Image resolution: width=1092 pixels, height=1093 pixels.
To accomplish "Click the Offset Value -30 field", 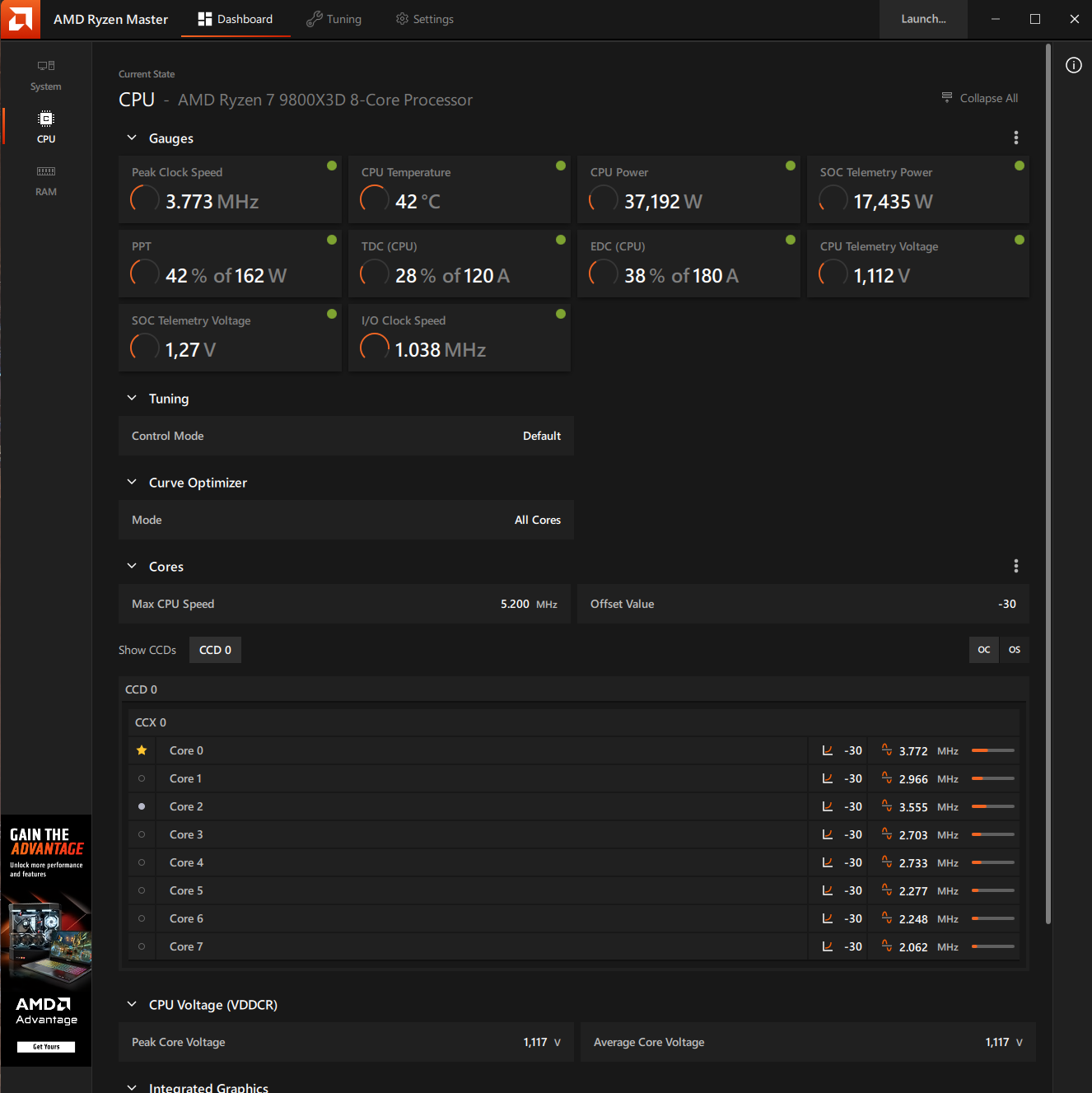I will tap(803, 604).
